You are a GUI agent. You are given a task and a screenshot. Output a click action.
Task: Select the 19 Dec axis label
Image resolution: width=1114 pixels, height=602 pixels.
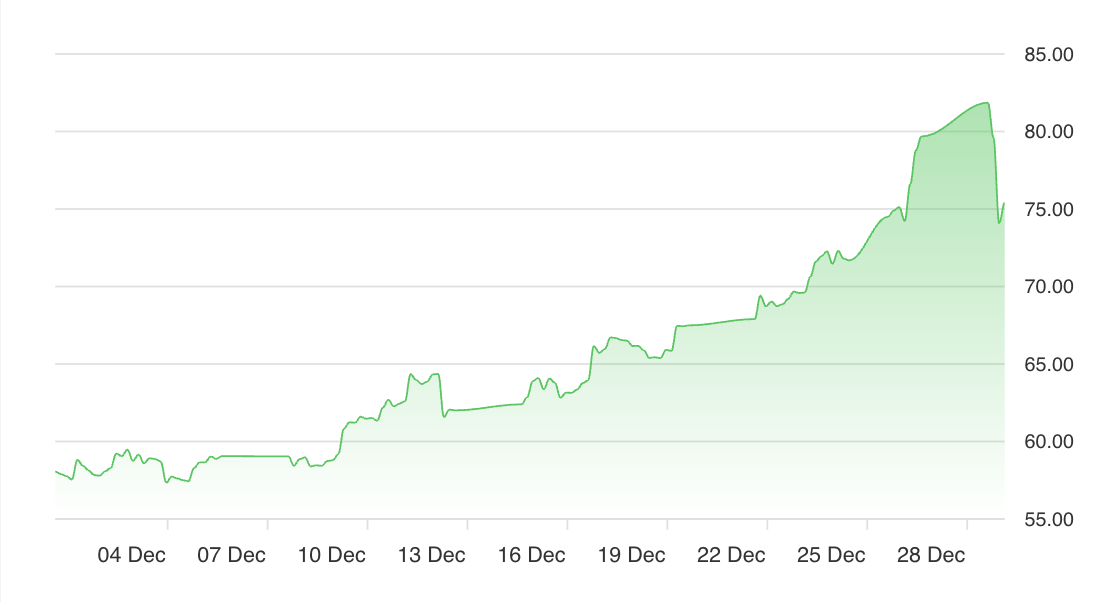tap(632, 555)
